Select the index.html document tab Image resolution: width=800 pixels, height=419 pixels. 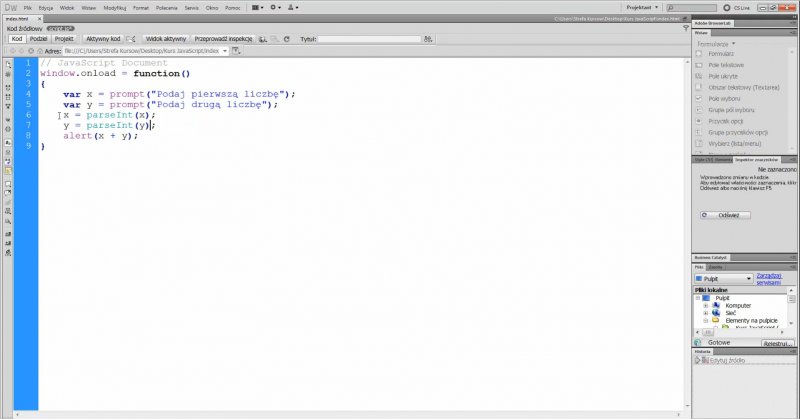pos(20,18)
